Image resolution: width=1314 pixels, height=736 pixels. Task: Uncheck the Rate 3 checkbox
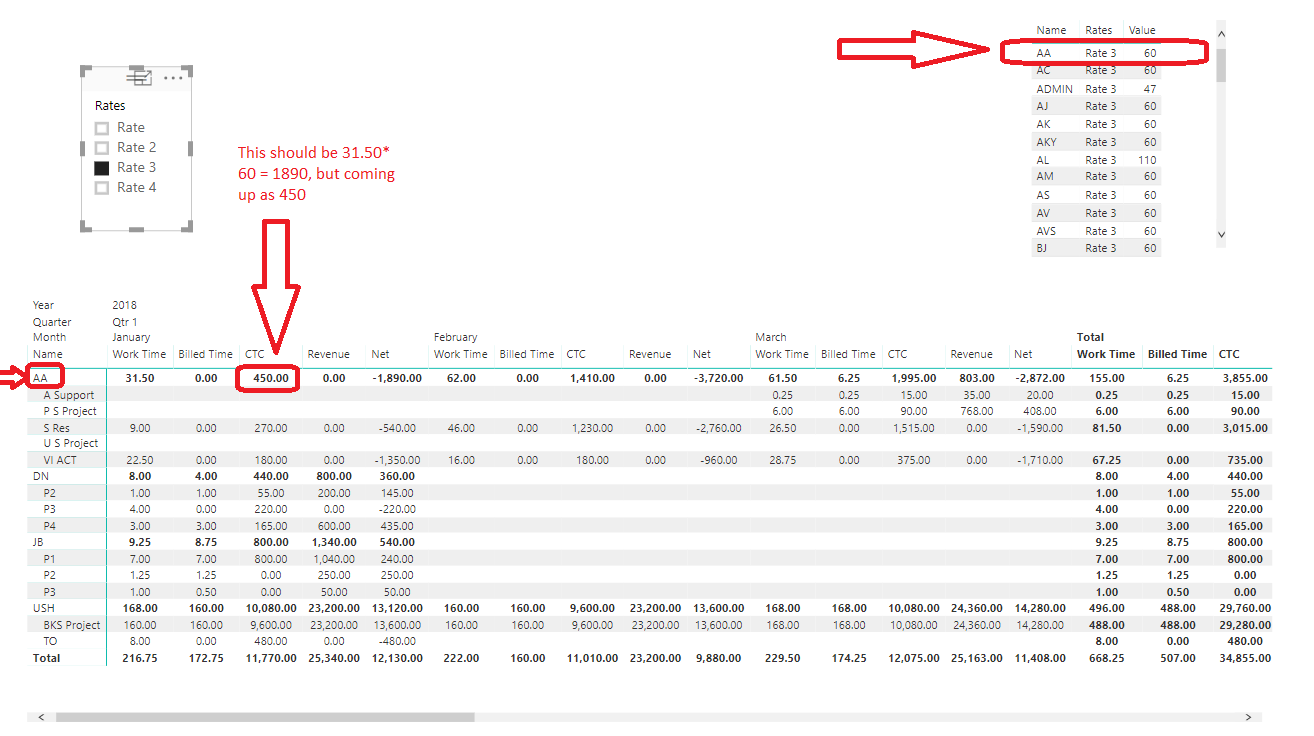click(x=102, y=168)
